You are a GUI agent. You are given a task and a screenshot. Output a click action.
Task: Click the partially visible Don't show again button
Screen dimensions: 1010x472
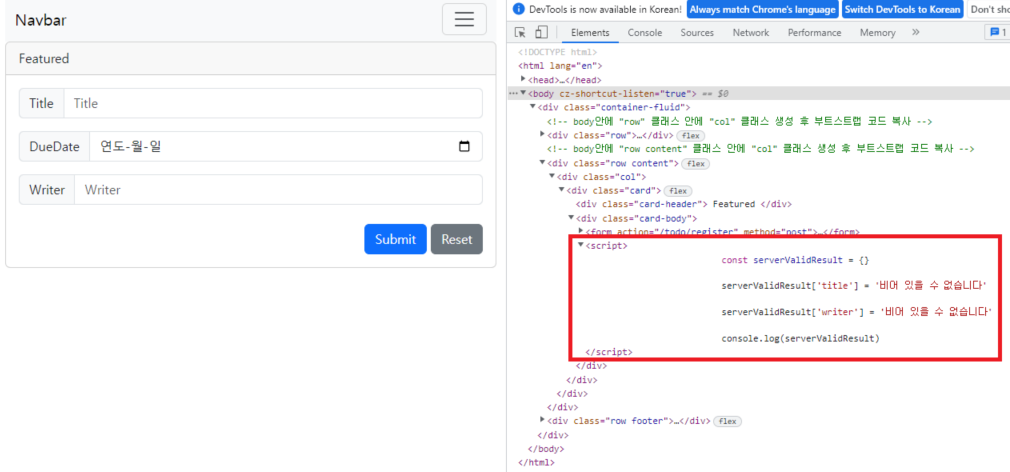point(989,10)
